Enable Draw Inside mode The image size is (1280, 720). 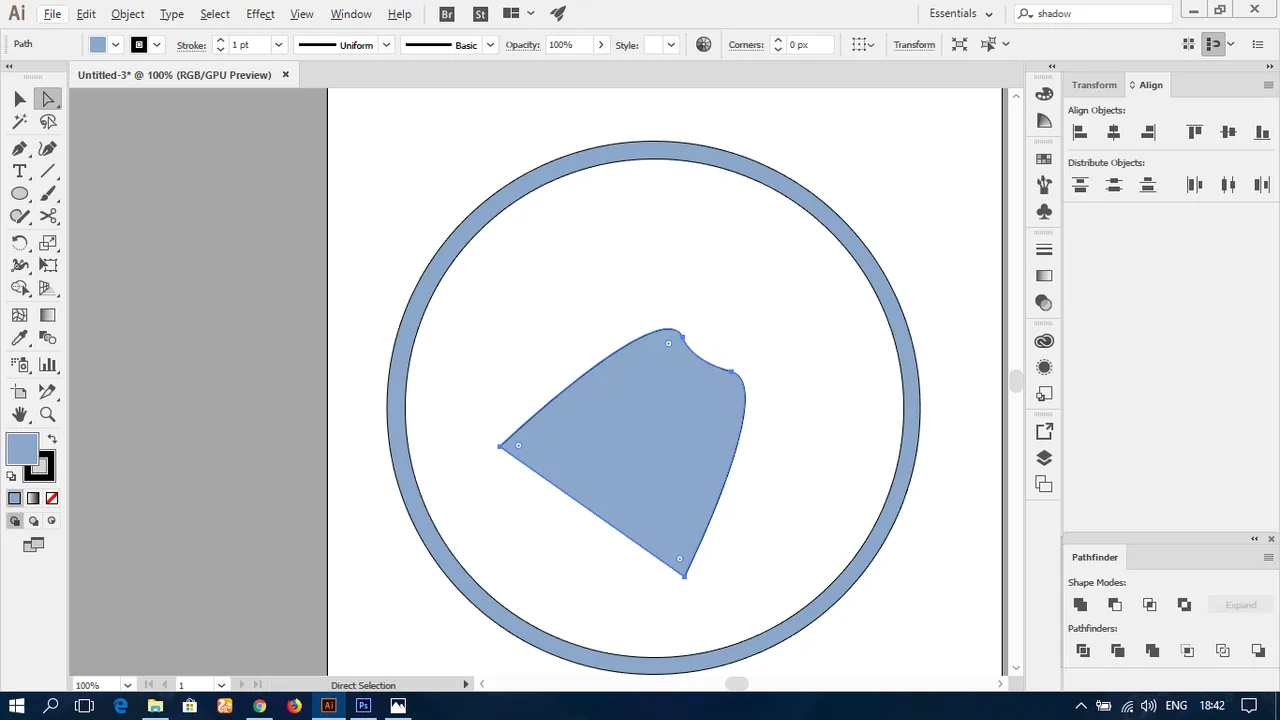point(52,521)
